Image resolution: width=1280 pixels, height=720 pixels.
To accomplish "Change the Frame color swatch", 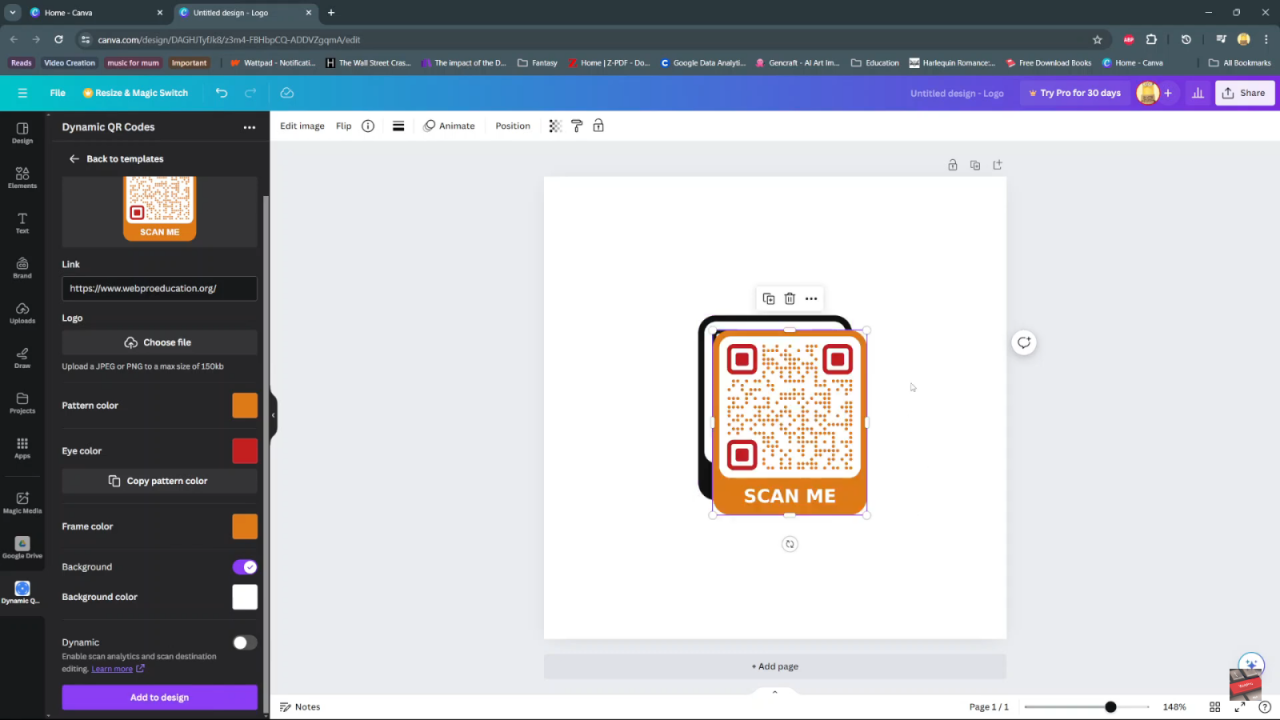I will coord(245,526).
